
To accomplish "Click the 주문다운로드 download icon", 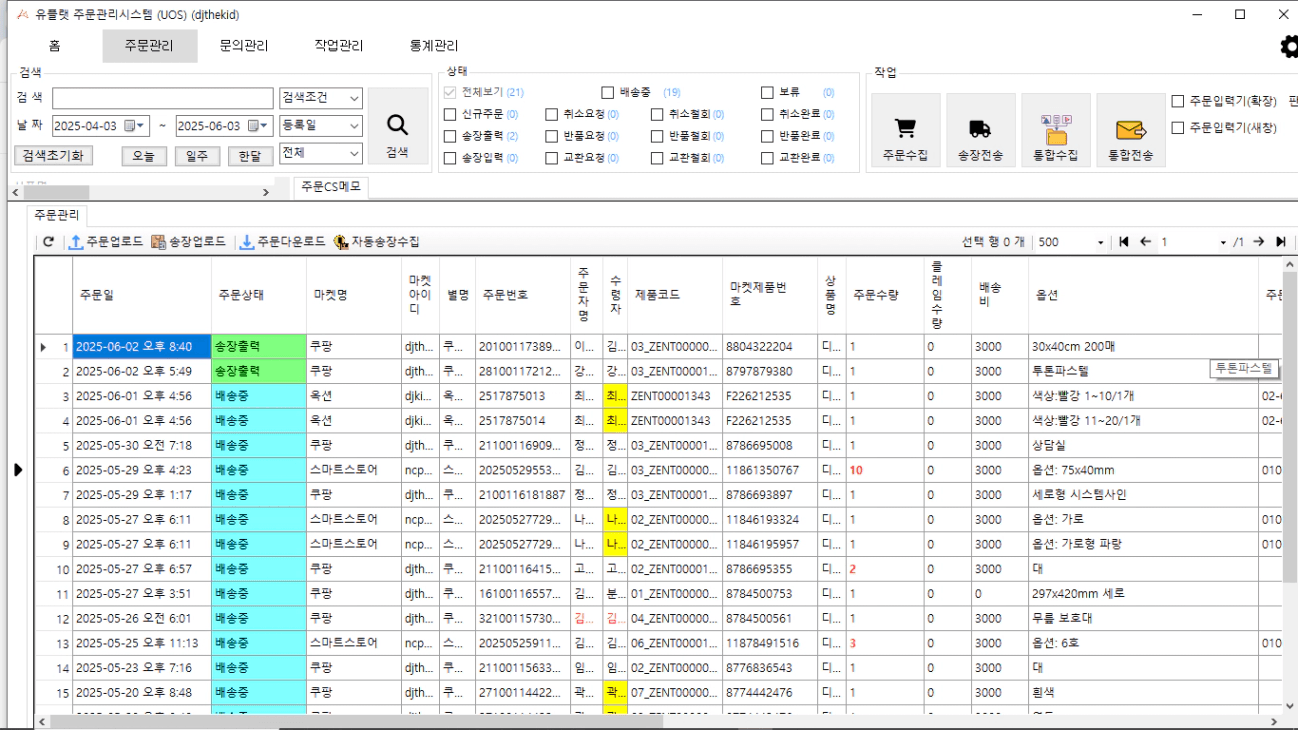I will tap(247, 242).
